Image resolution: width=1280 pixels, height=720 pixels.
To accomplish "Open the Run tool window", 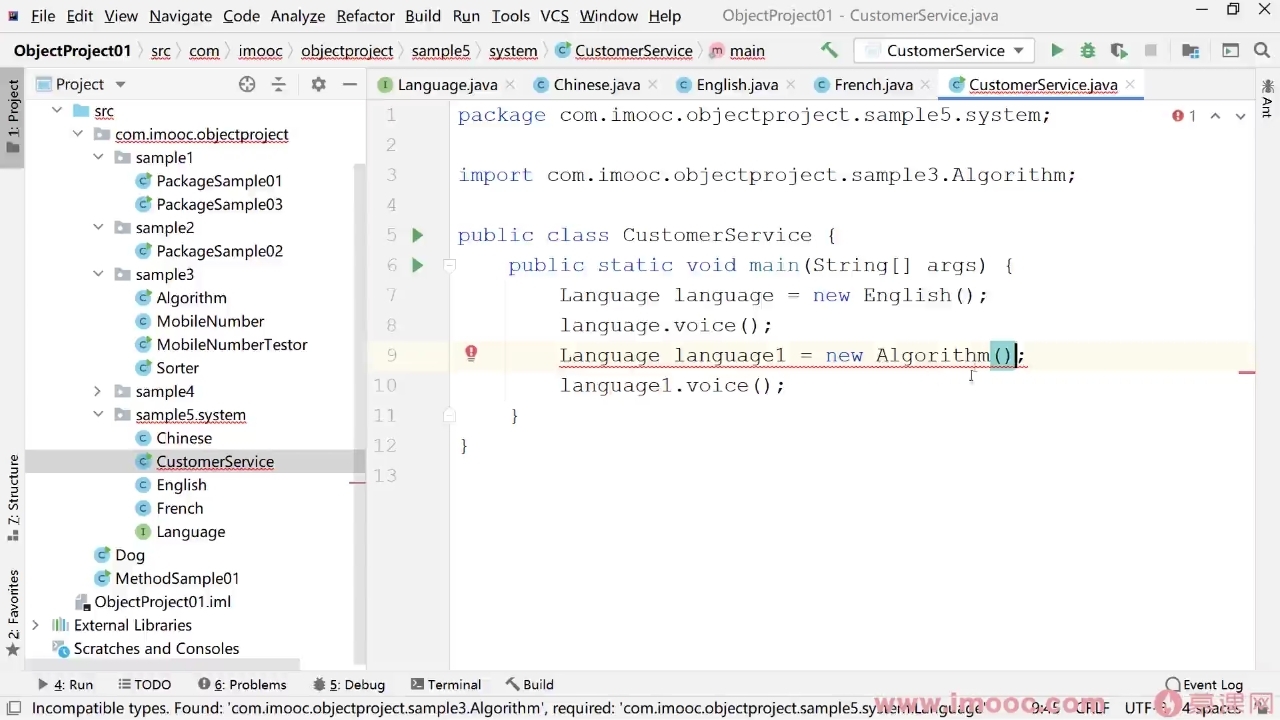I will pyautogui.click(x=65, y=685).
